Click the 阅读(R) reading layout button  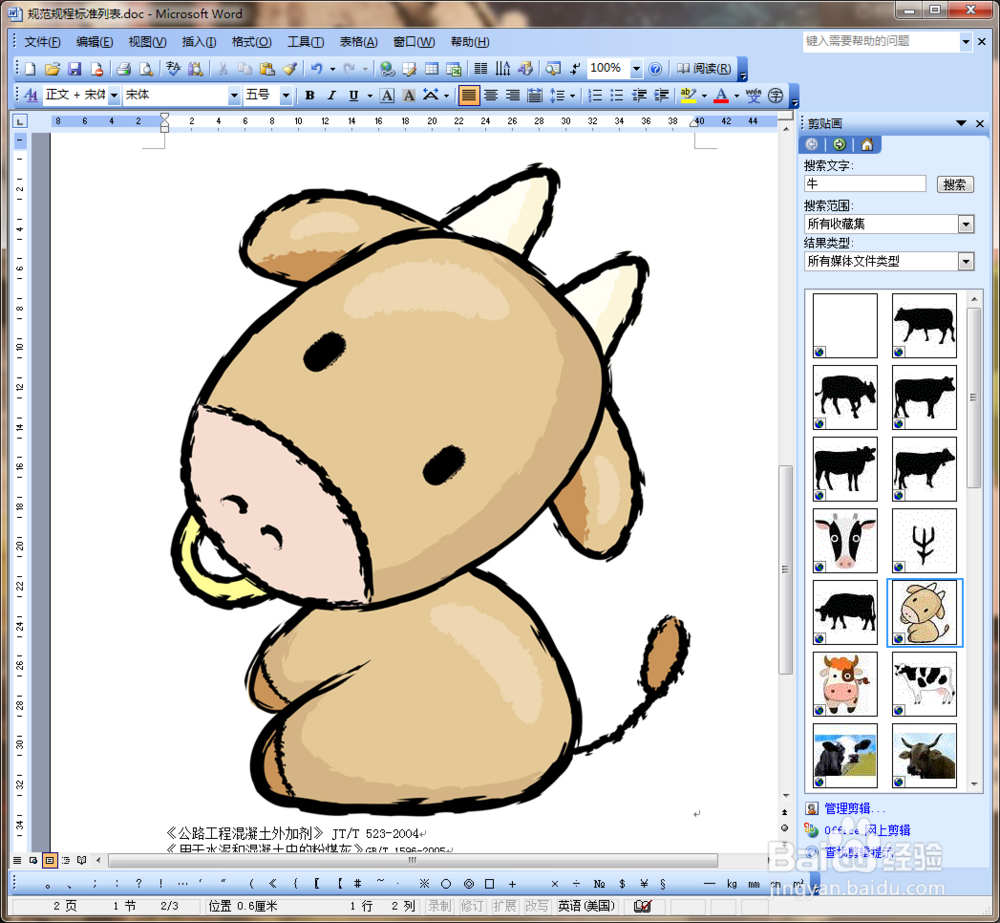(x=704, y=68)
